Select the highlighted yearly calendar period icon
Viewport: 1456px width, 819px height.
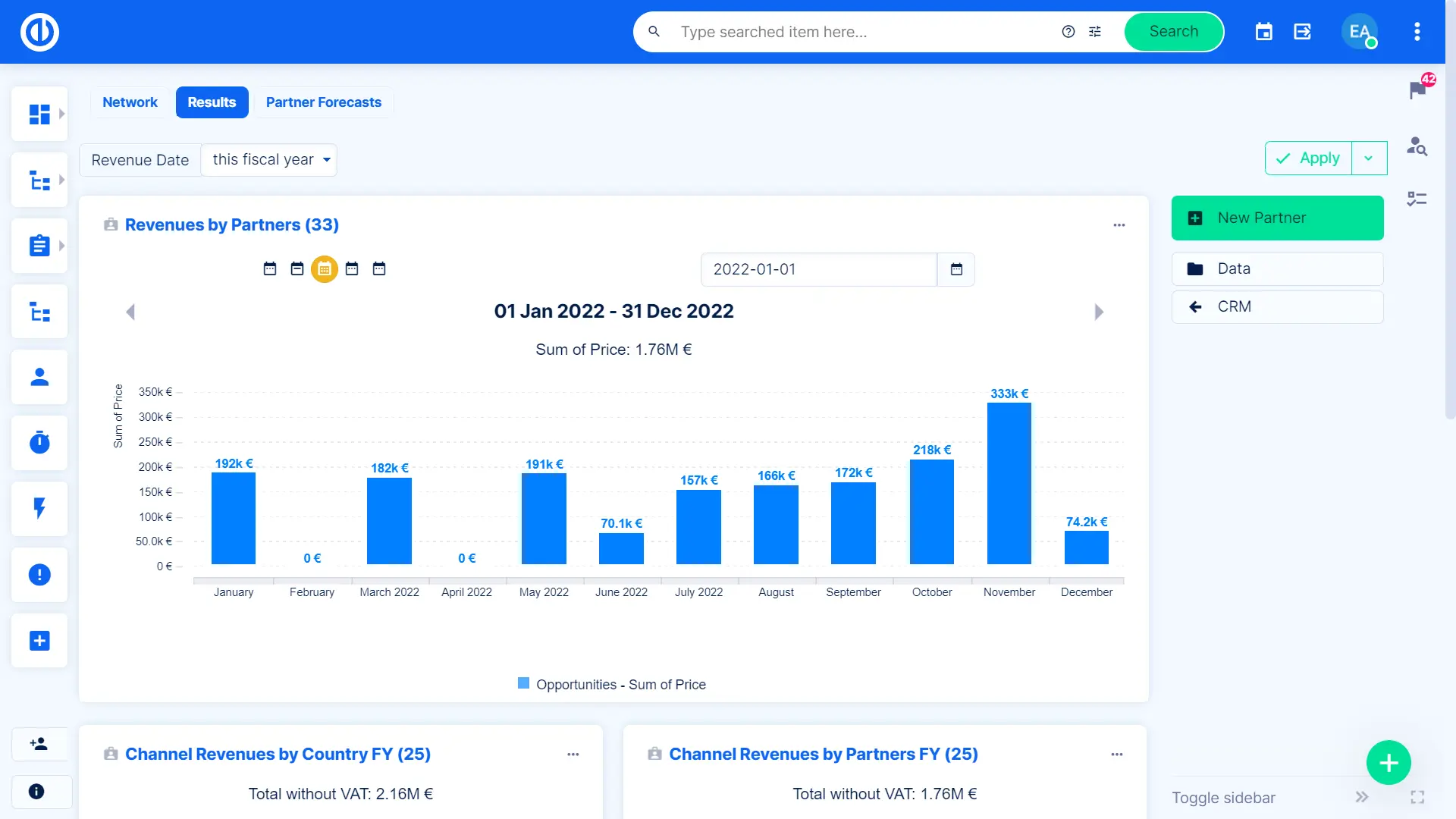point(325,269)
